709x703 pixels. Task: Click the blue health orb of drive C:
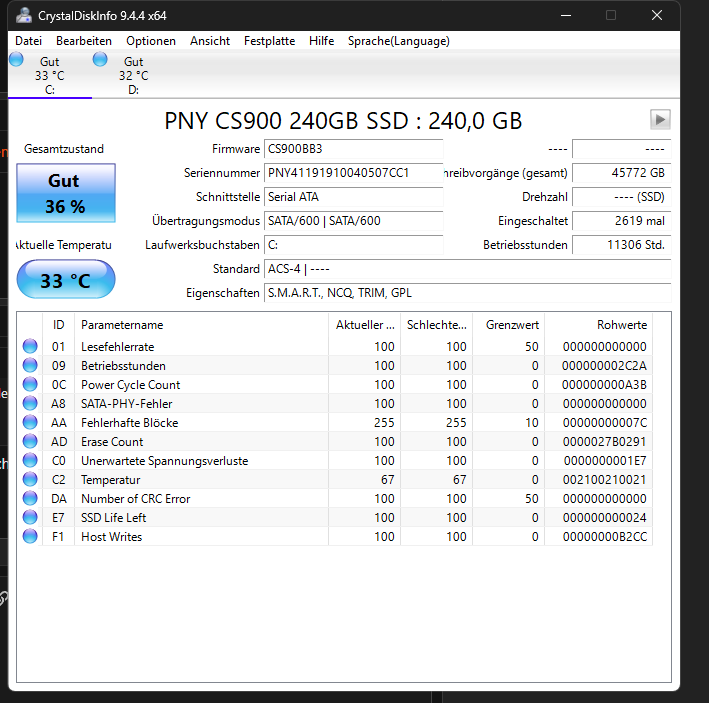(x=16, y=59)
